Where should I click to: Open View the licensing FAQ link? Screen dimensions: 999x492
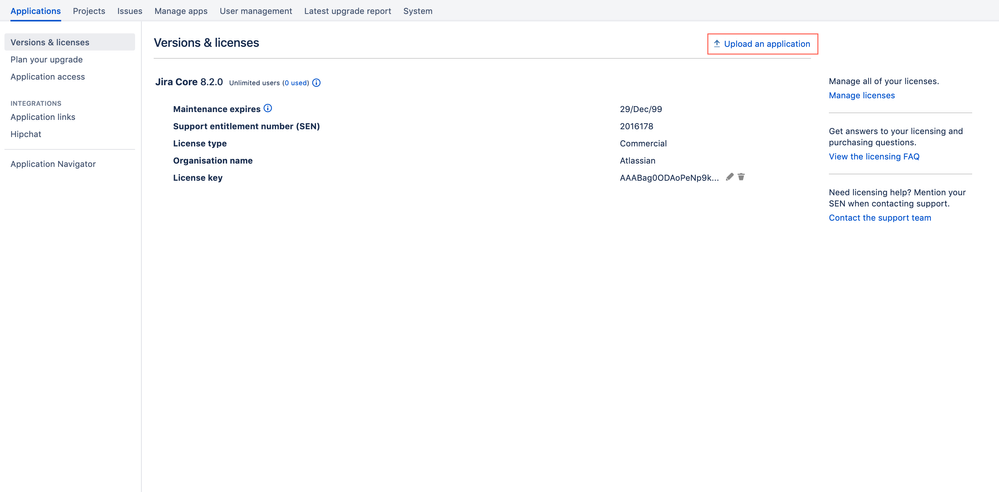874,156
